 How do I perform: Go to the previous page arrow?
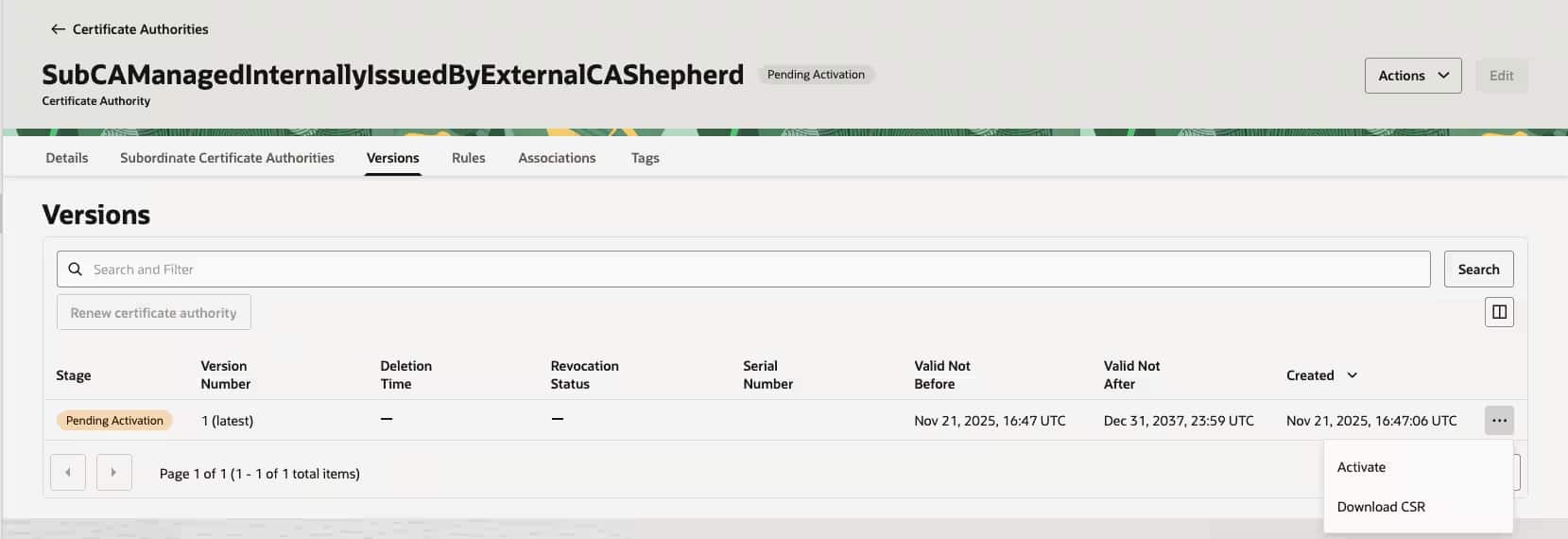coord(68,472)
